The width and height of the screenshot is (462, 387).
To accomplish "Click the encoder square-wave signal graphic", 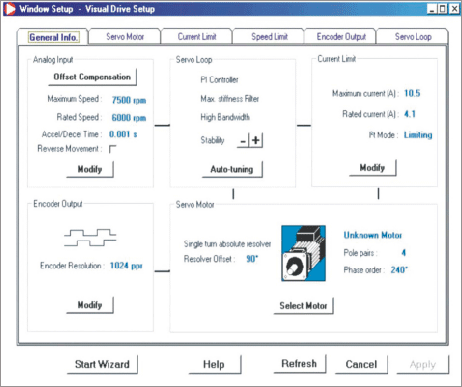I will (x=90, y=237).
